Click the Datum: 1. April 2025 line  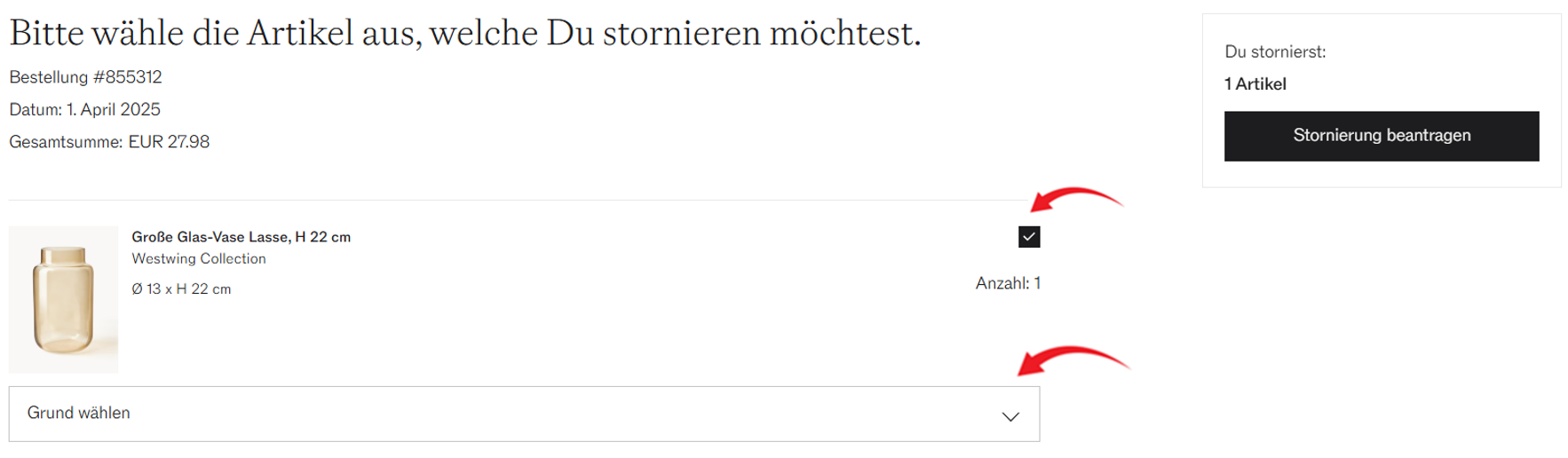coord(84,109)
